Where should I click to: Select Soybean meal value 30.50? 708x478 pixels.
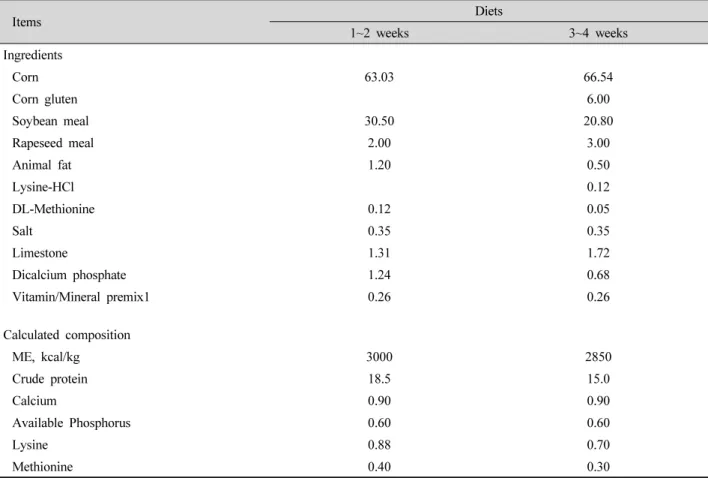(x=379, y=121)
